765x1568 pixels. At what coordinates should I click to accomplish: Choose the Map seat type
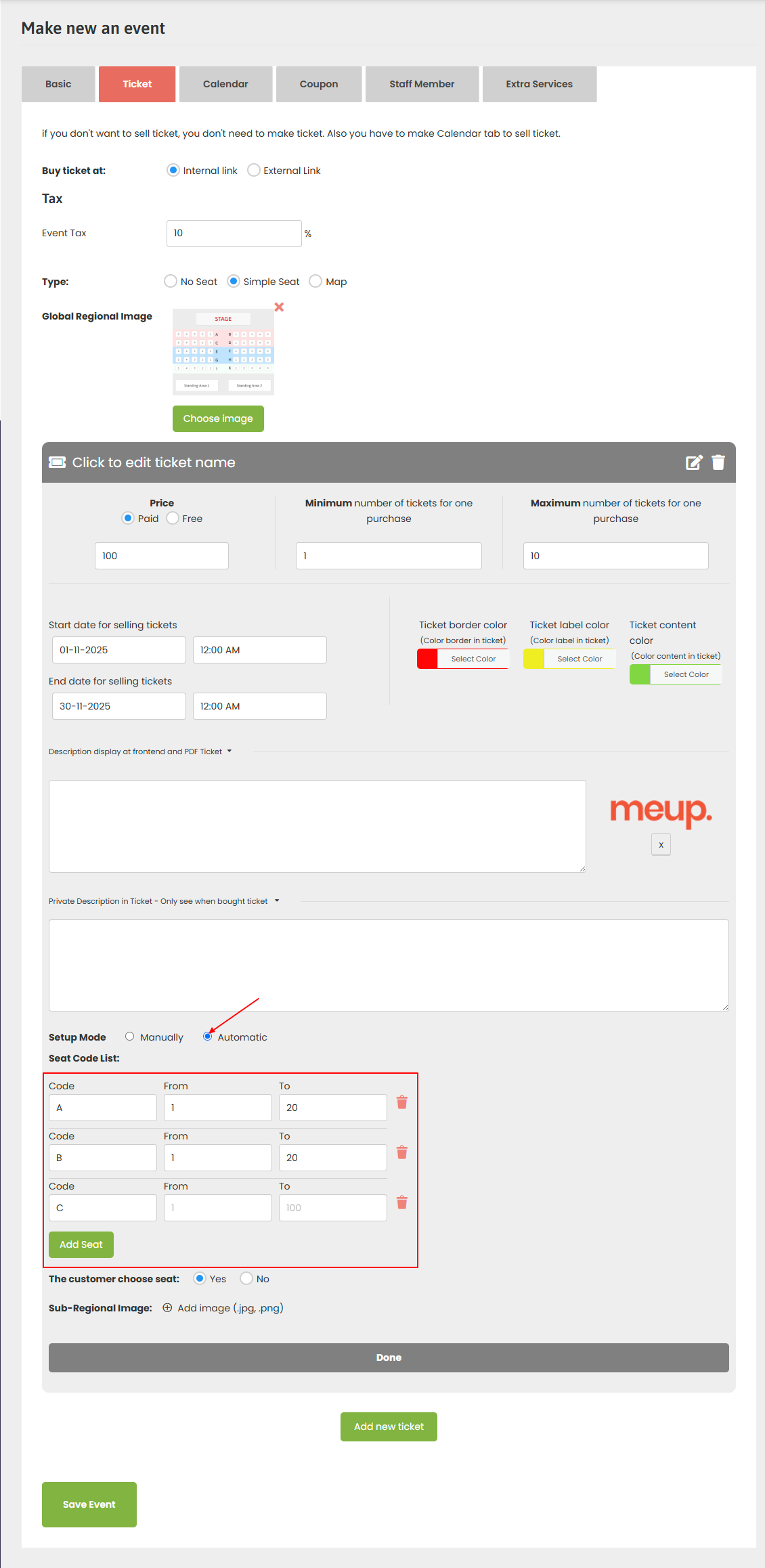coord(315,282)
